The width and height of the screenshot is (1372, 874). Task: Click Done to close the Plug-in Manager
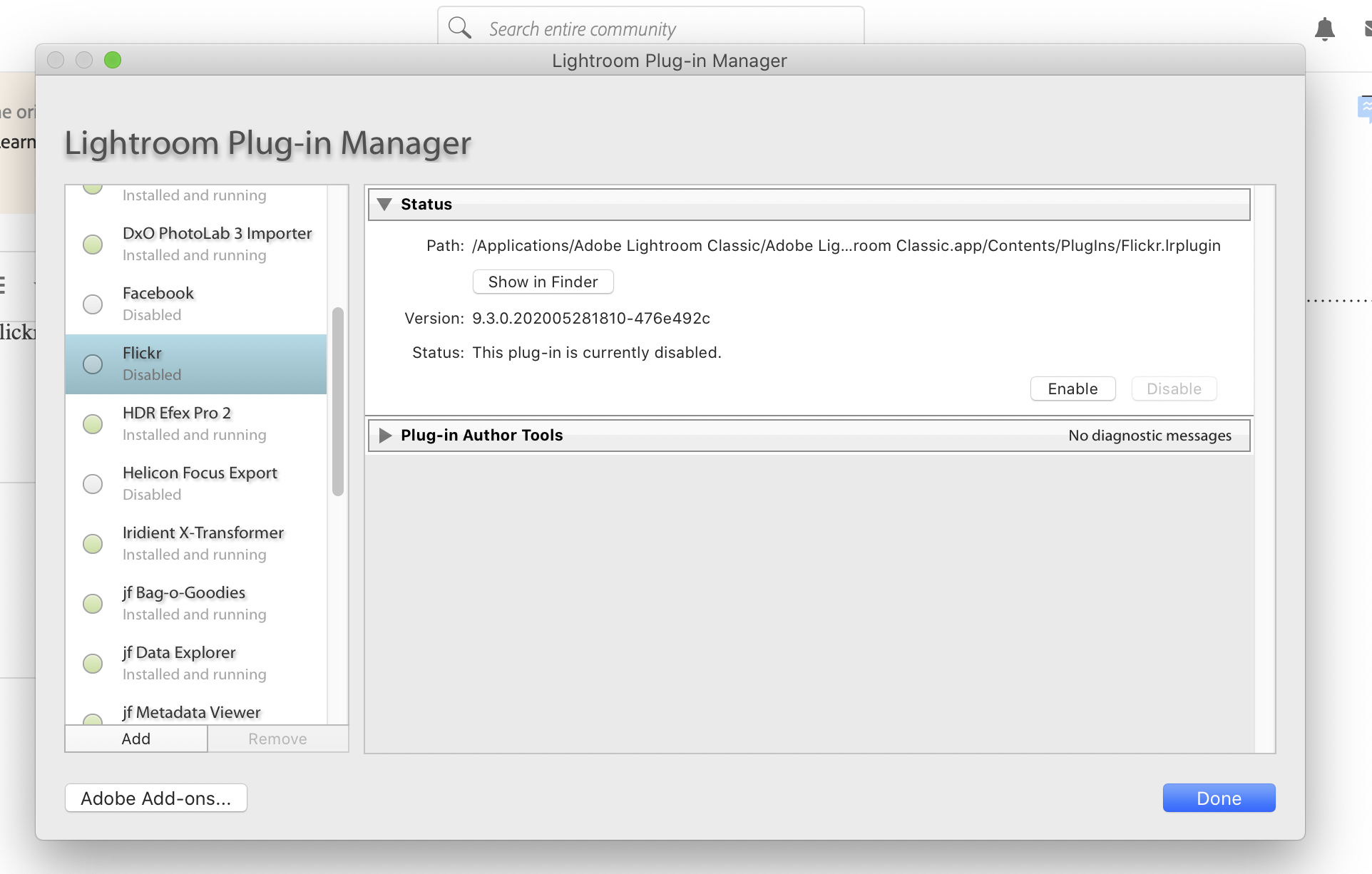tap(1218, 798)
